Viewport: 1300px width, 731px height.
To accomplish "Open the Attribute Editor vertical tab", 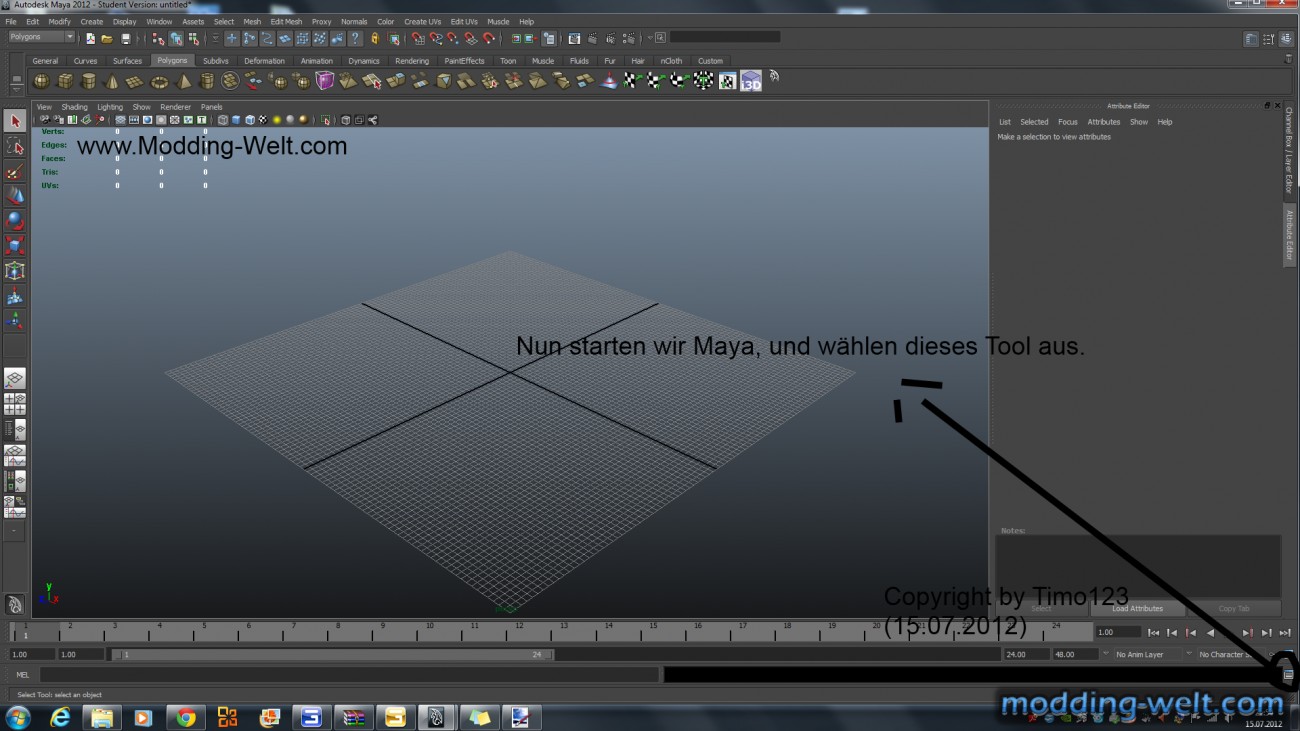I will point(1290,235).
